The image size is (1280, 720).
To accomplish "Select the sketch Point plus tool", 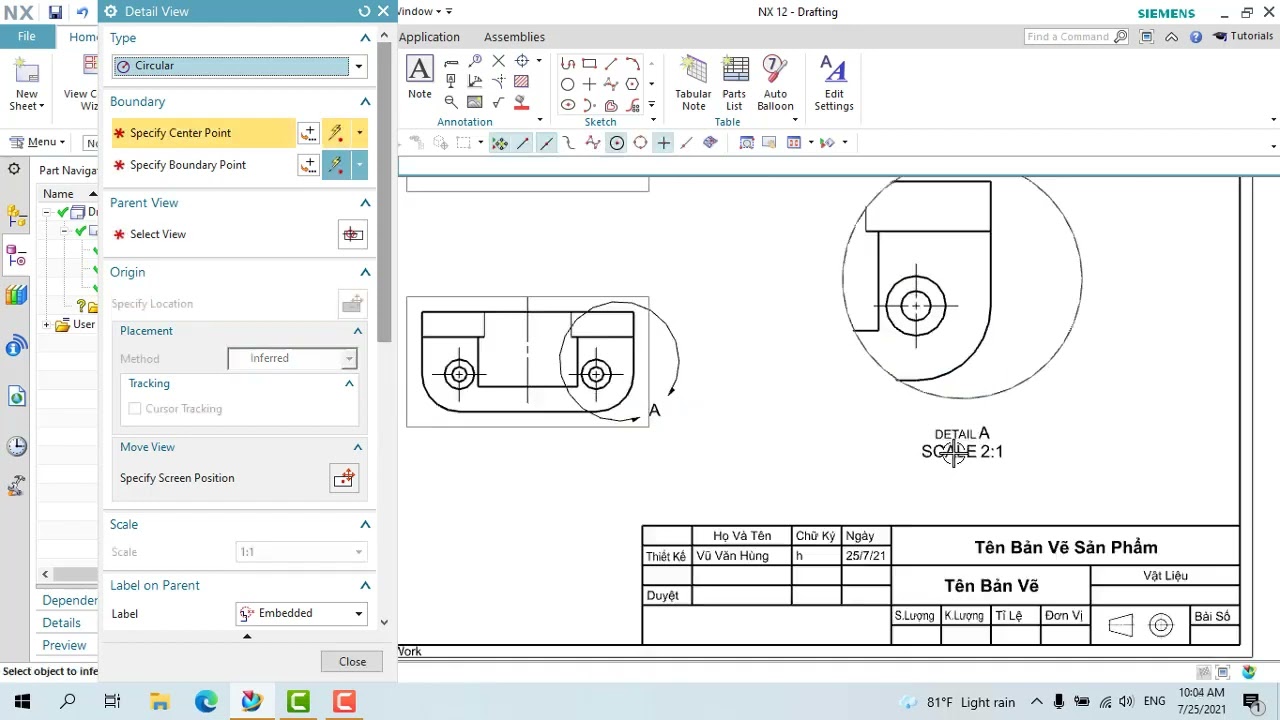I will coord(589,84).
